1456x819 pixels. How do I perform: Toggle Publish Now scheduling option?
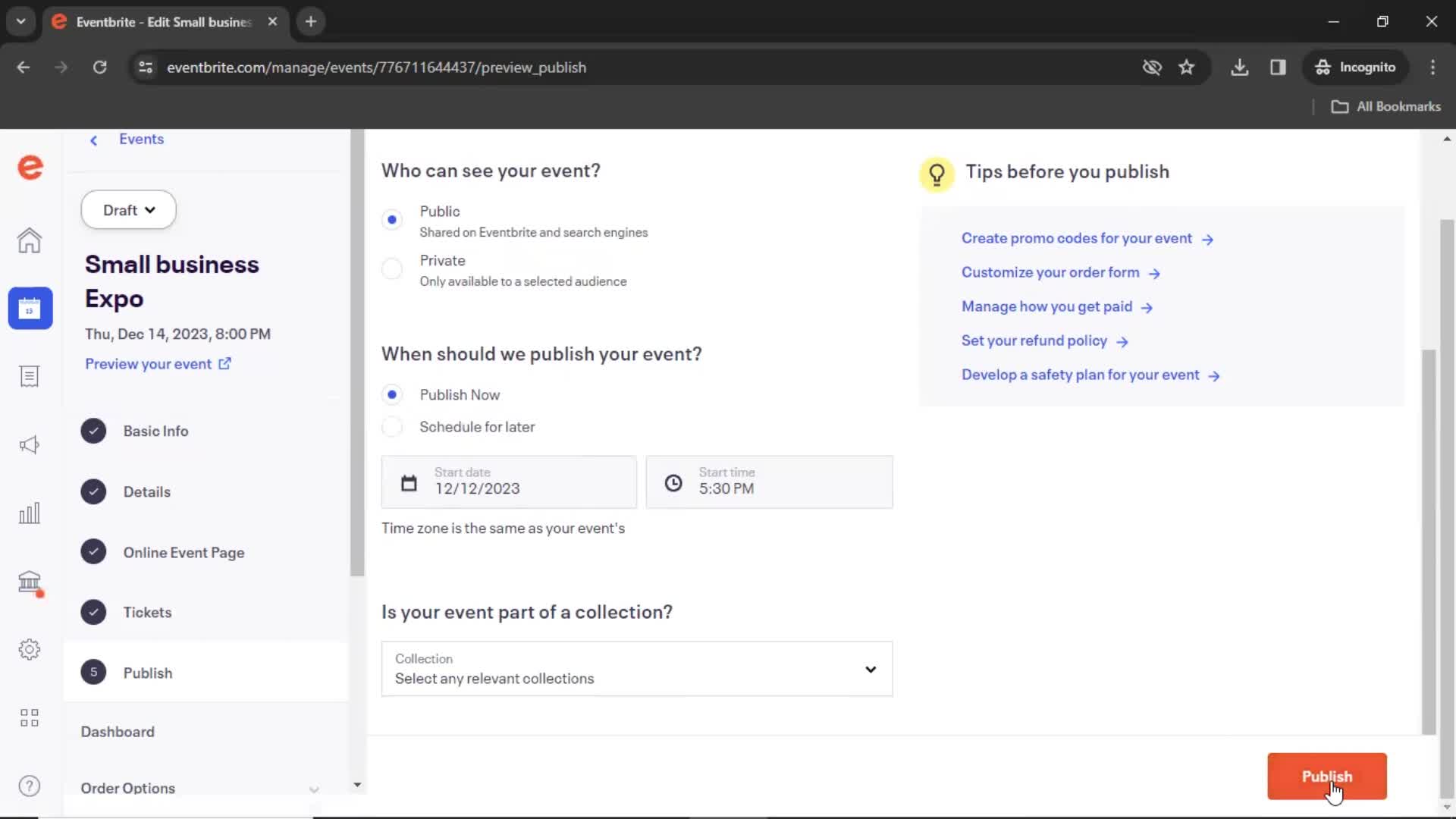click(392, 394)
